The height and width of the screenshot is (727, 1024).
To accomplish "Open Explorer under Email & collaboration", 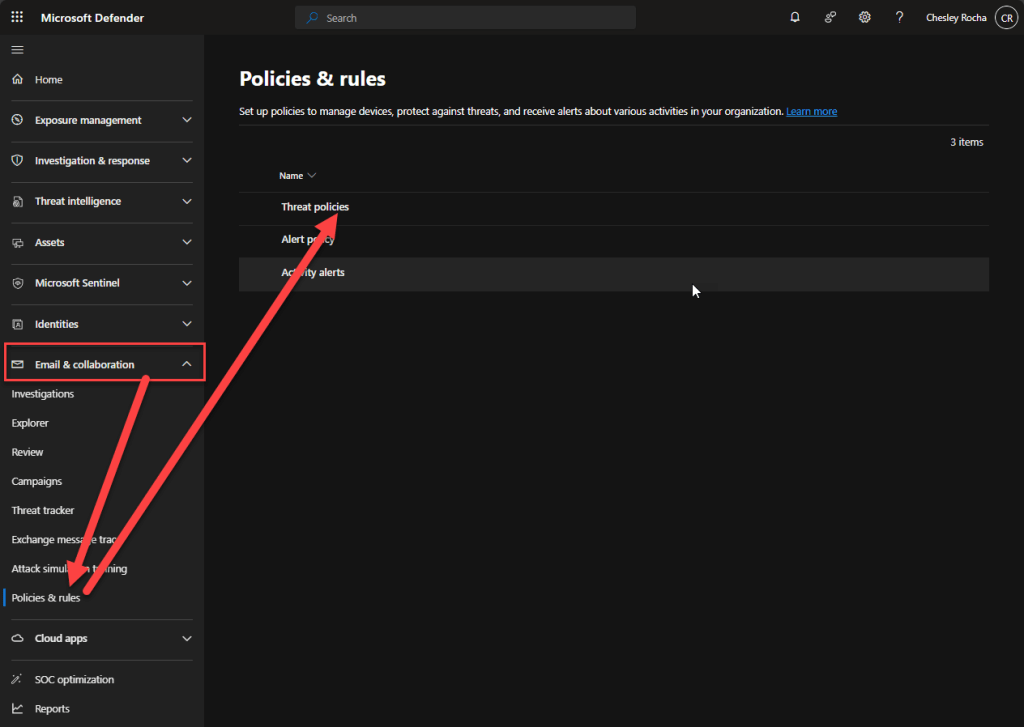I will click(x=30, y=423).
